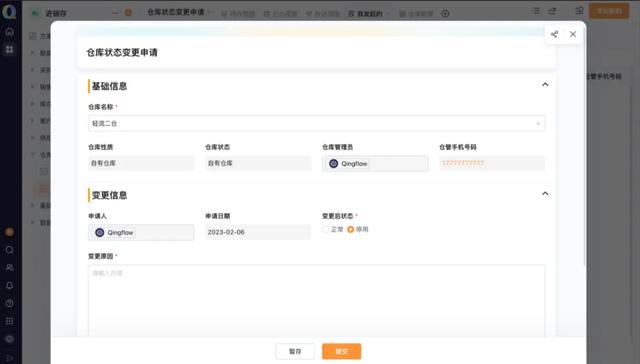
Task: Click the 暂存 button
Action: click(x=295, y=351)
